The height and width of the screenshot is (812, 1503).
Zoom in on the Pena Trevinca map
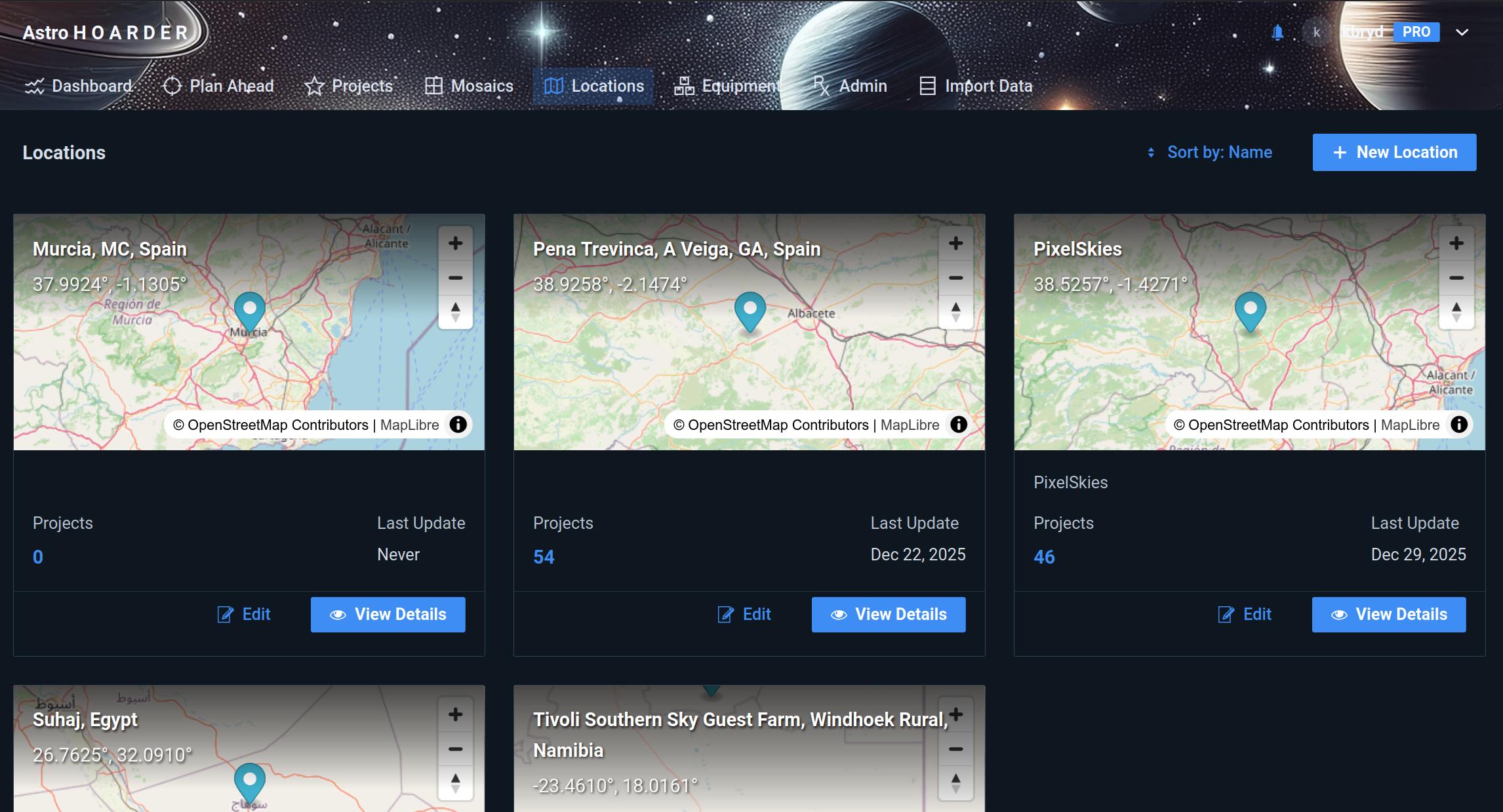coord(955,242)
